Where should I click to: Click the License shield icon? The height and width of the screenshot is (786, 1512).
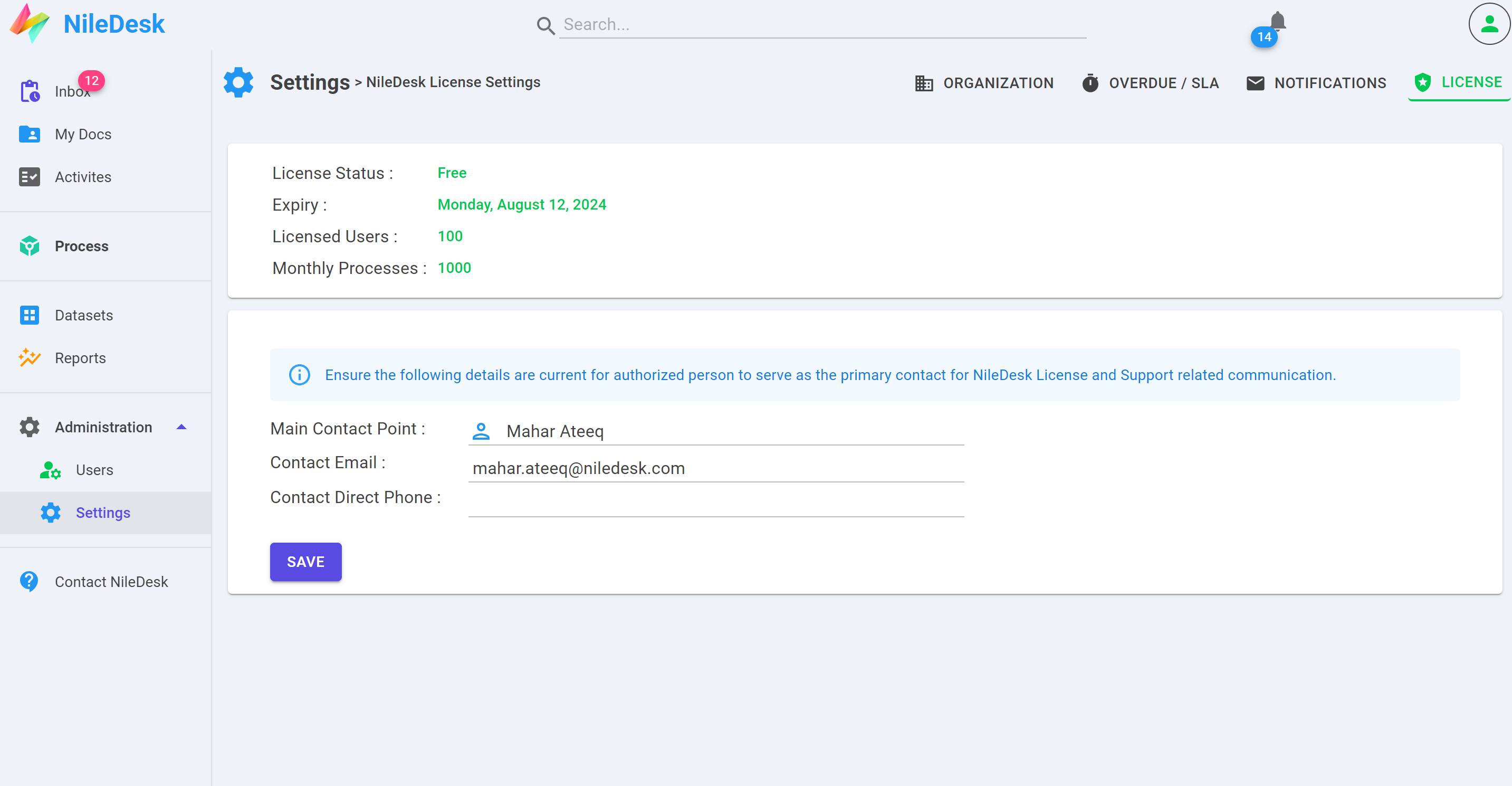coord(1423,82)
